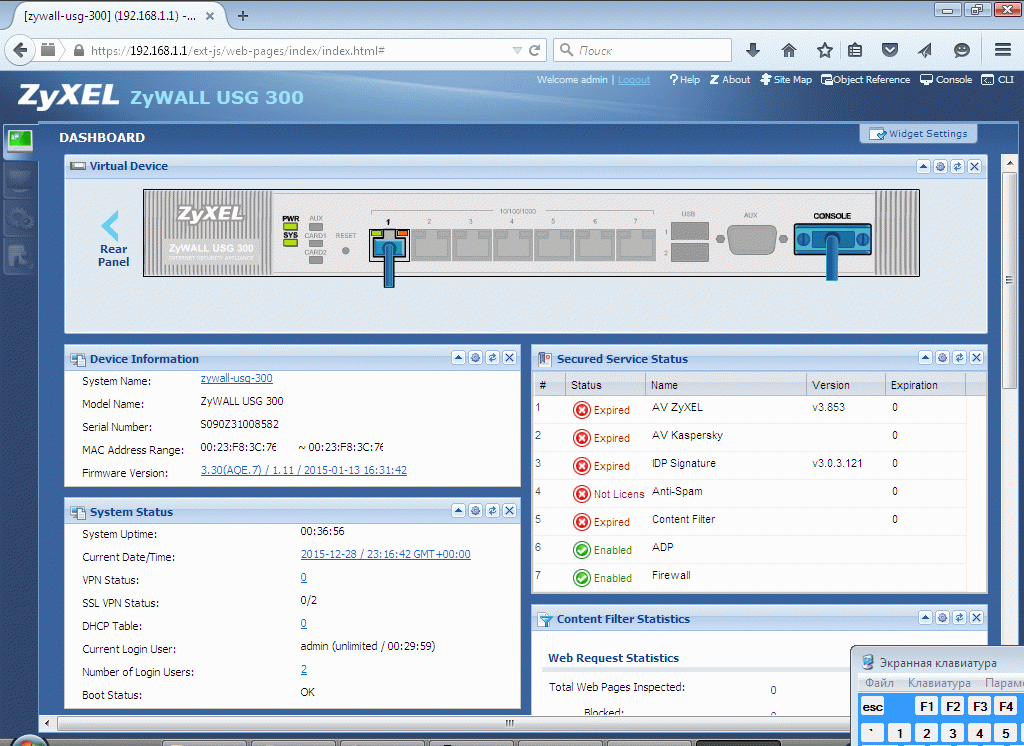
Task: Close the Content Filter Statistics widget
Action: click(976, 617)
